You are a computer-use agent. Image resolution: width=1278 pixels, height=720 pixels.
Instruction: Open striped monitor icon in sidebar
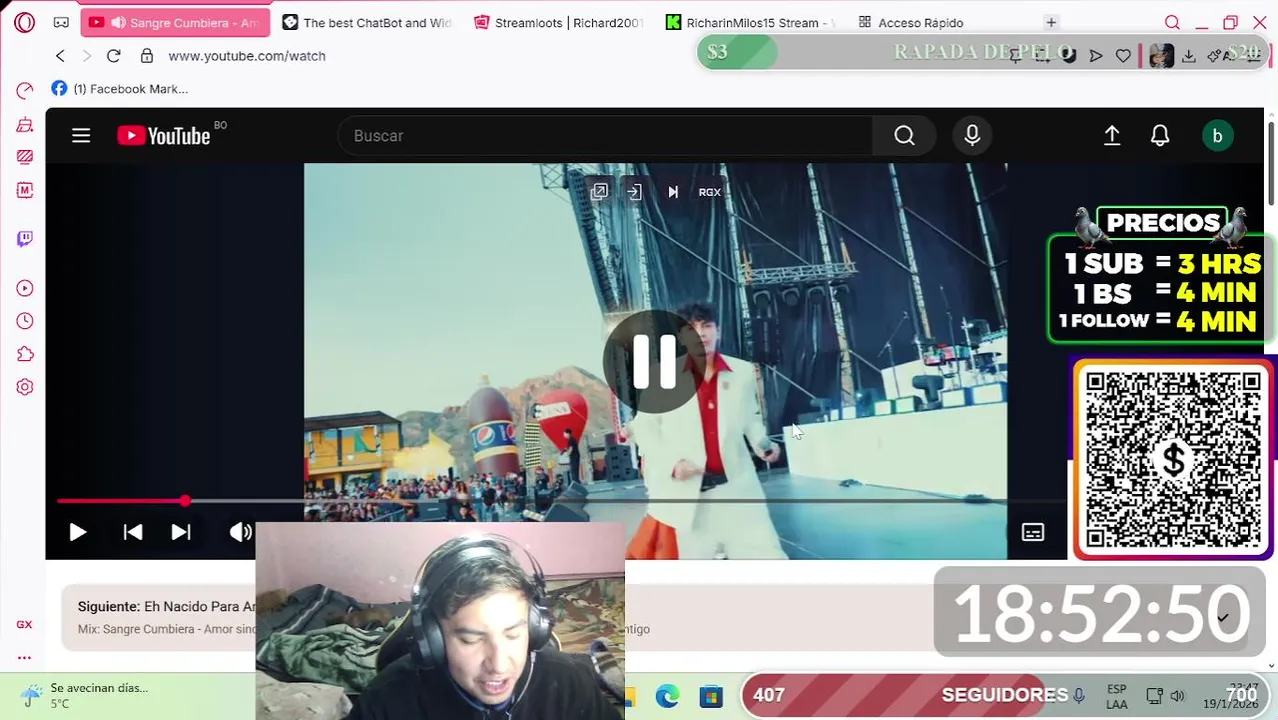click(x=25, y=157)
